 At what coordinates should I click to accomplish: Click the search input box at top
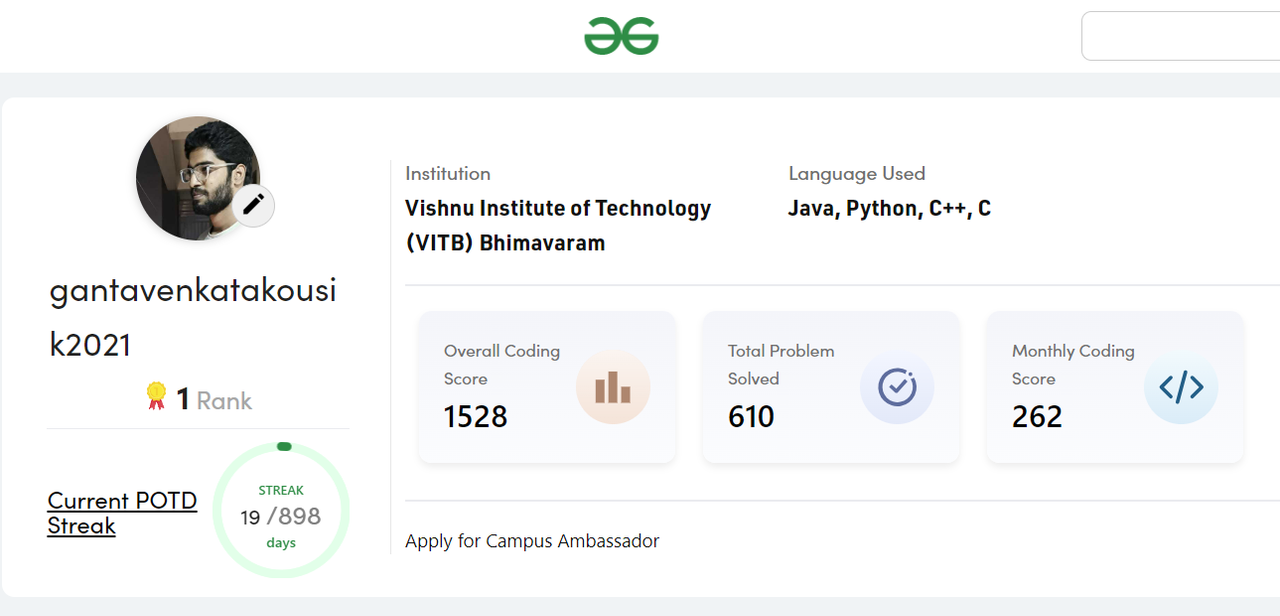point(1180,36)
